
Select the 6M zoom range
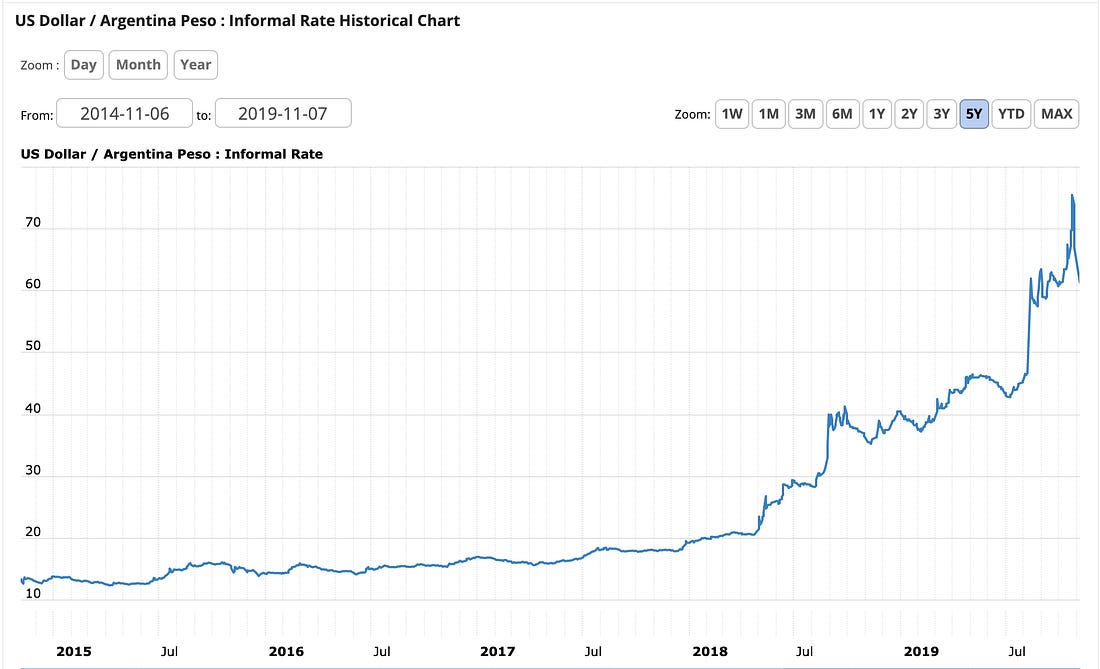842,114
